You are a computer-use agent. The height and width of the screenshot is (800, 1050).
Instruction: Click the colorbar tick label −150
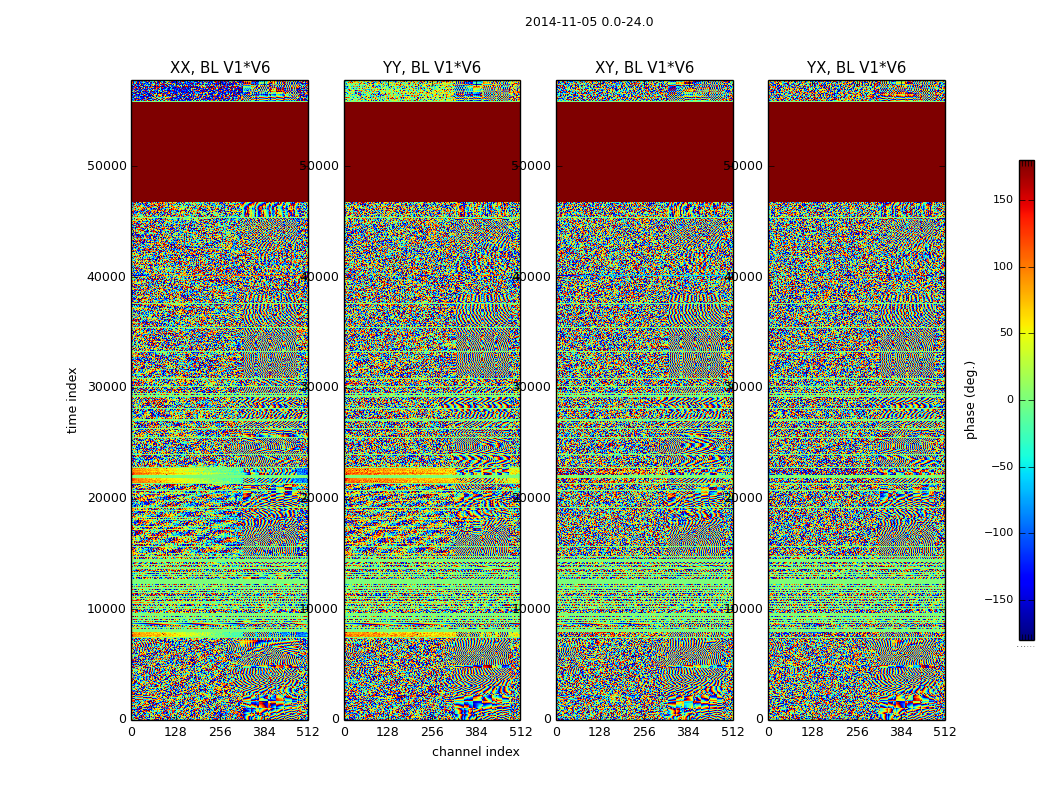coord(999,600)
